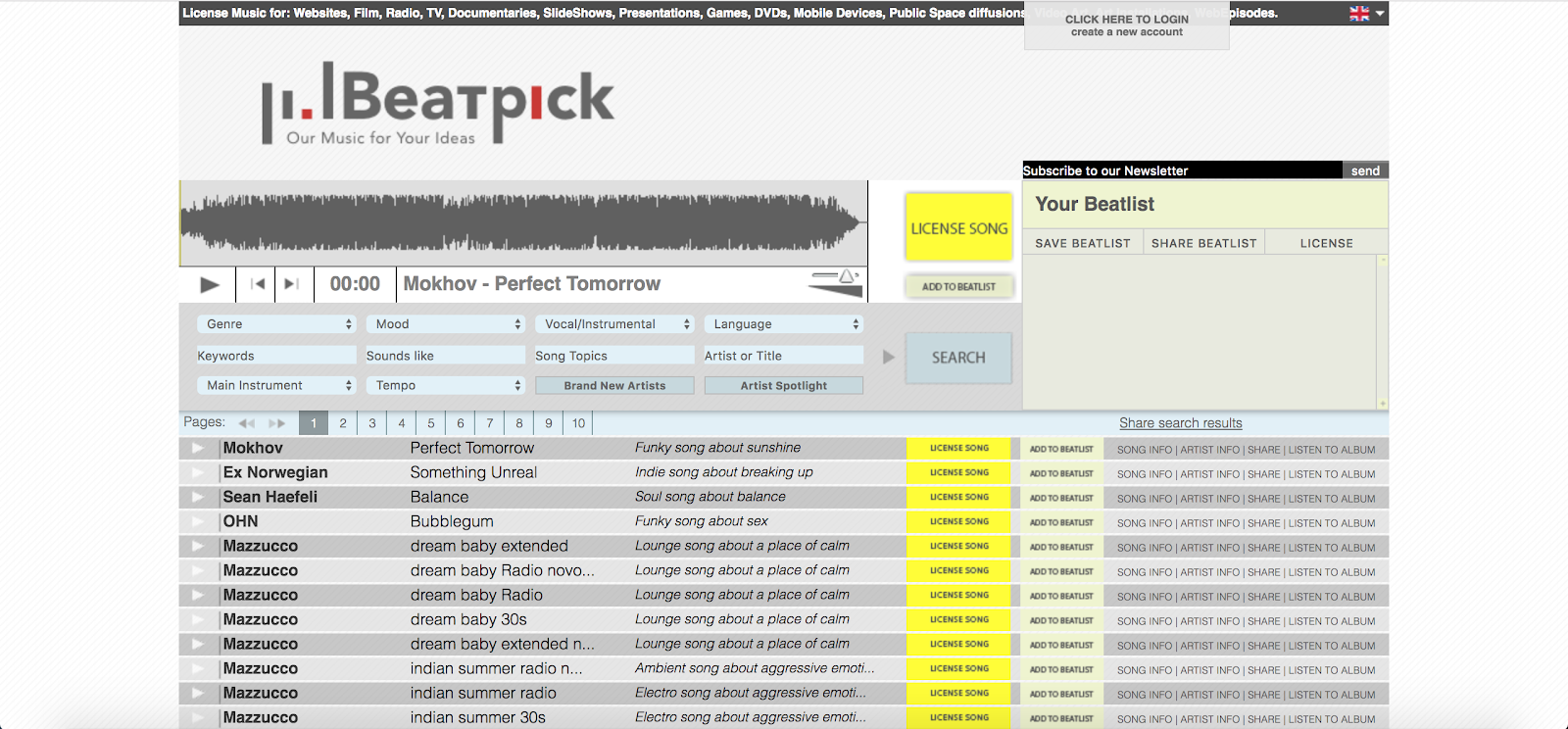The height and width of the screenshot is (729, 1568).
Task: Create a new account
Action: click(x=1127, y=32)
